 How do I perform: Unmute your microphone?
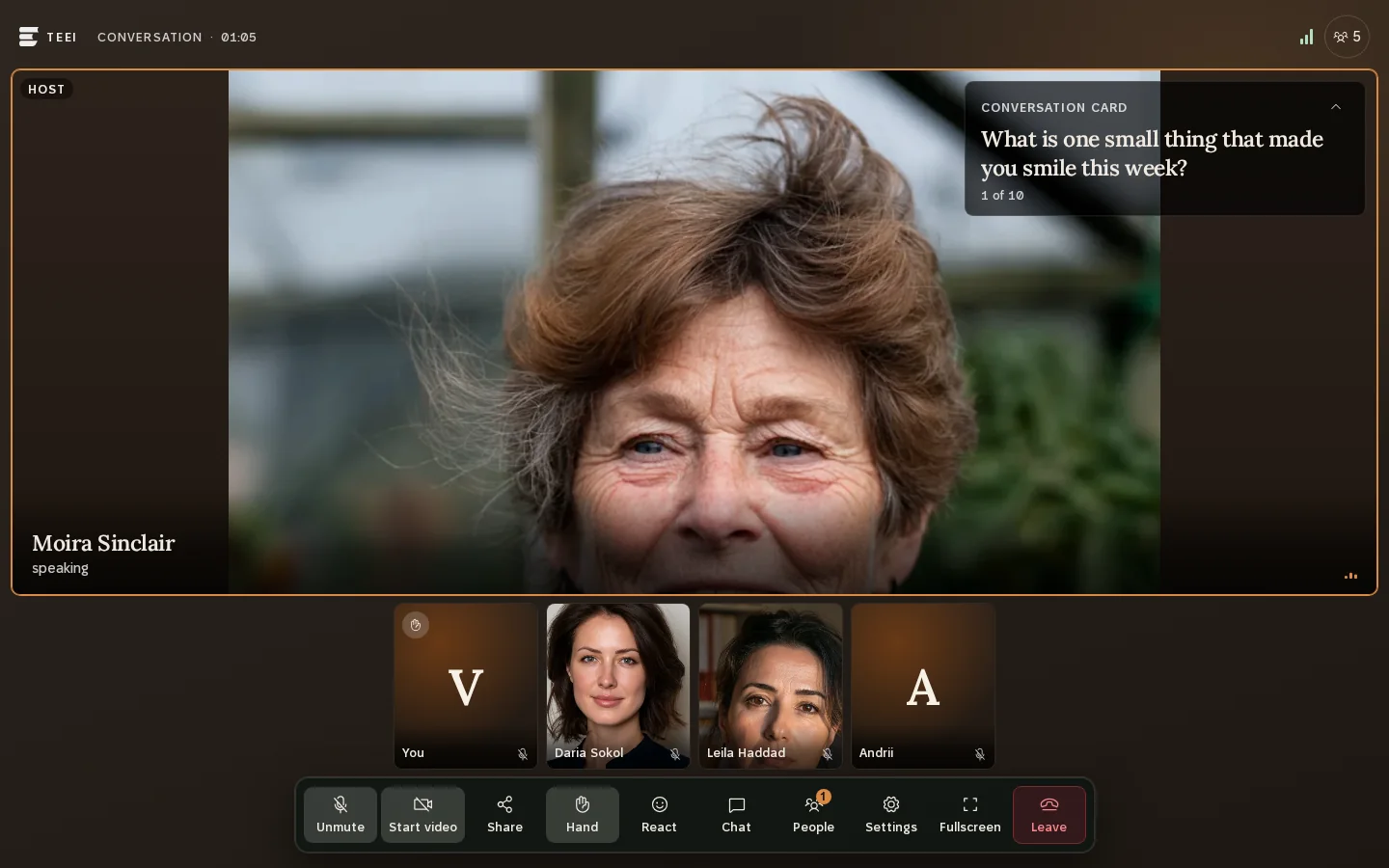coord(340,815)
